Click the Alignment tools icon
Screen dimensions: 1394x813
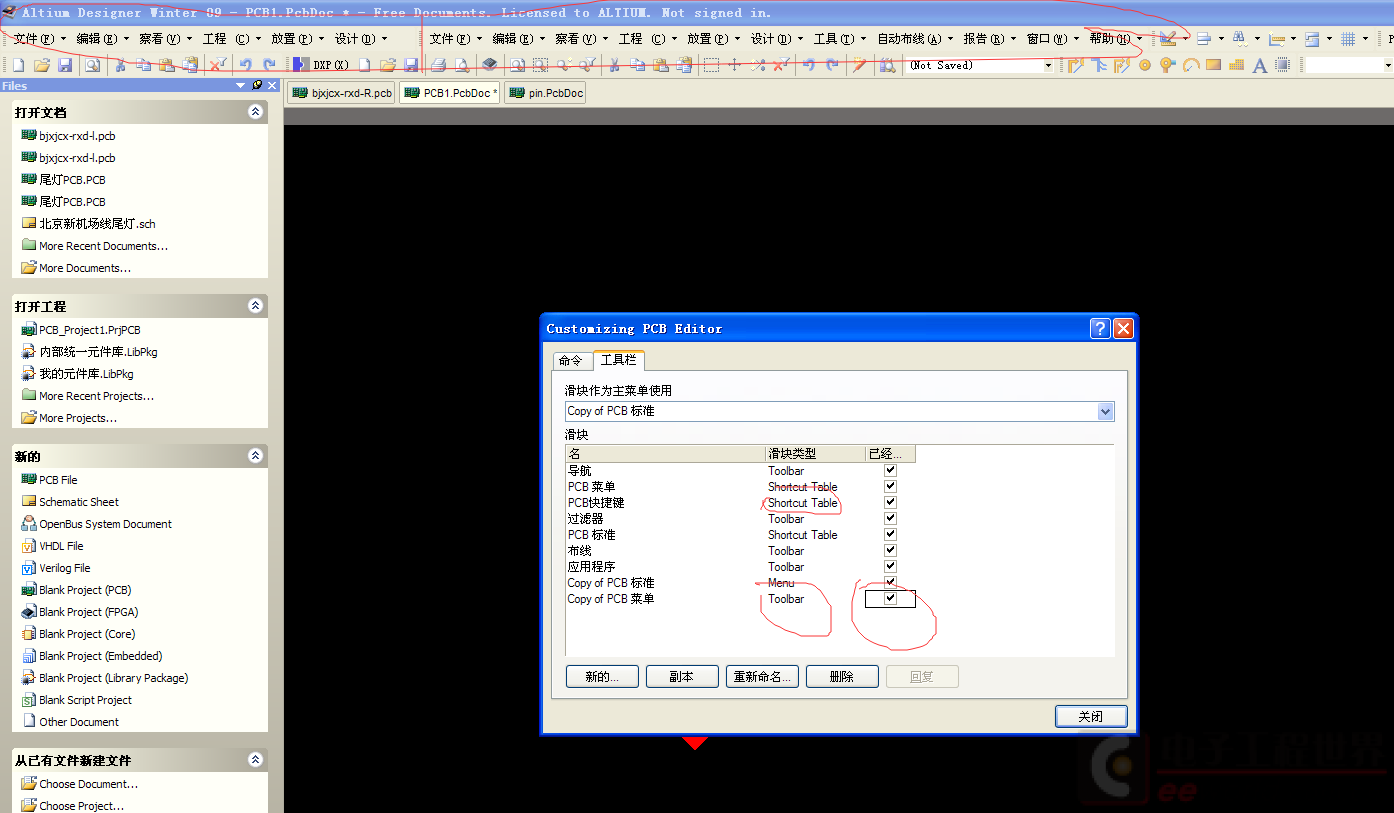pyautogui.click(x=1204, y=39)
